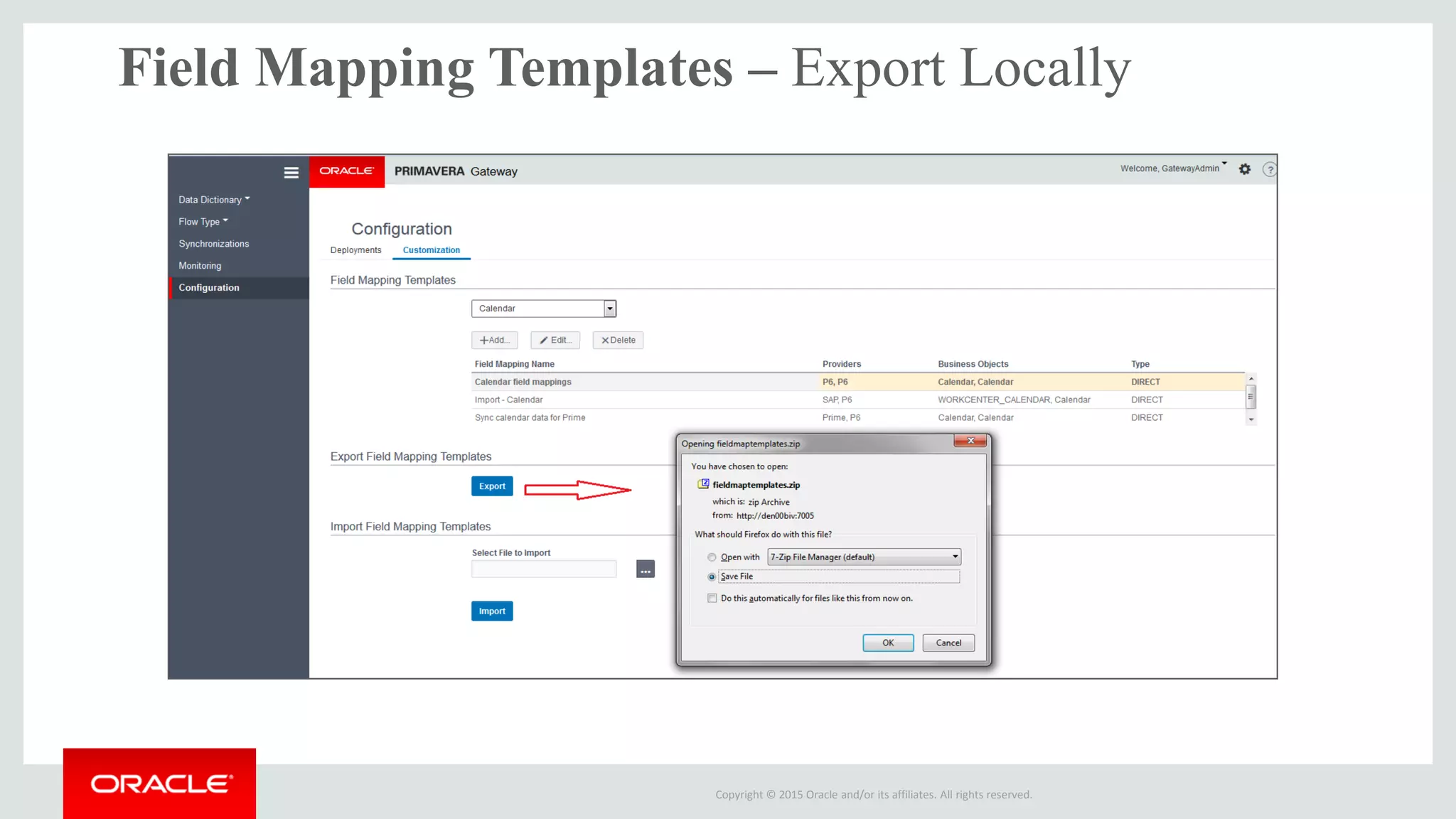The image size is (1456, 819).
Task: Click the table scrollbar up arrow
Action: [x=1251, y=379]
